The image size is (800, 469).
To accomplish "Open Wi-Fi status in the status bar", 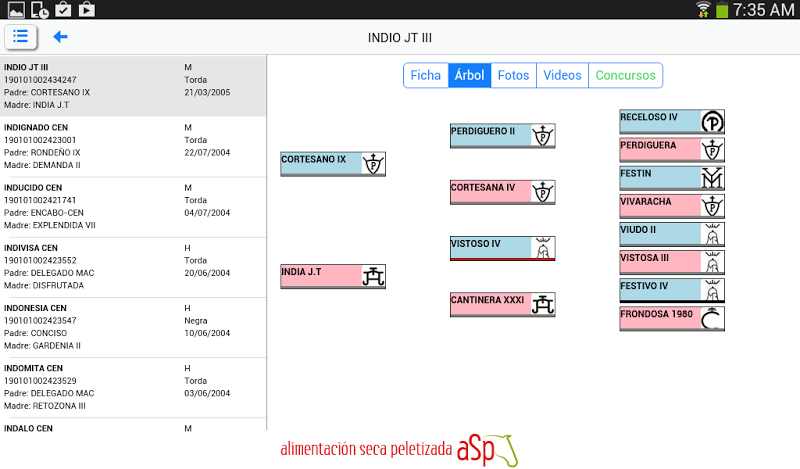I will 704,10.
